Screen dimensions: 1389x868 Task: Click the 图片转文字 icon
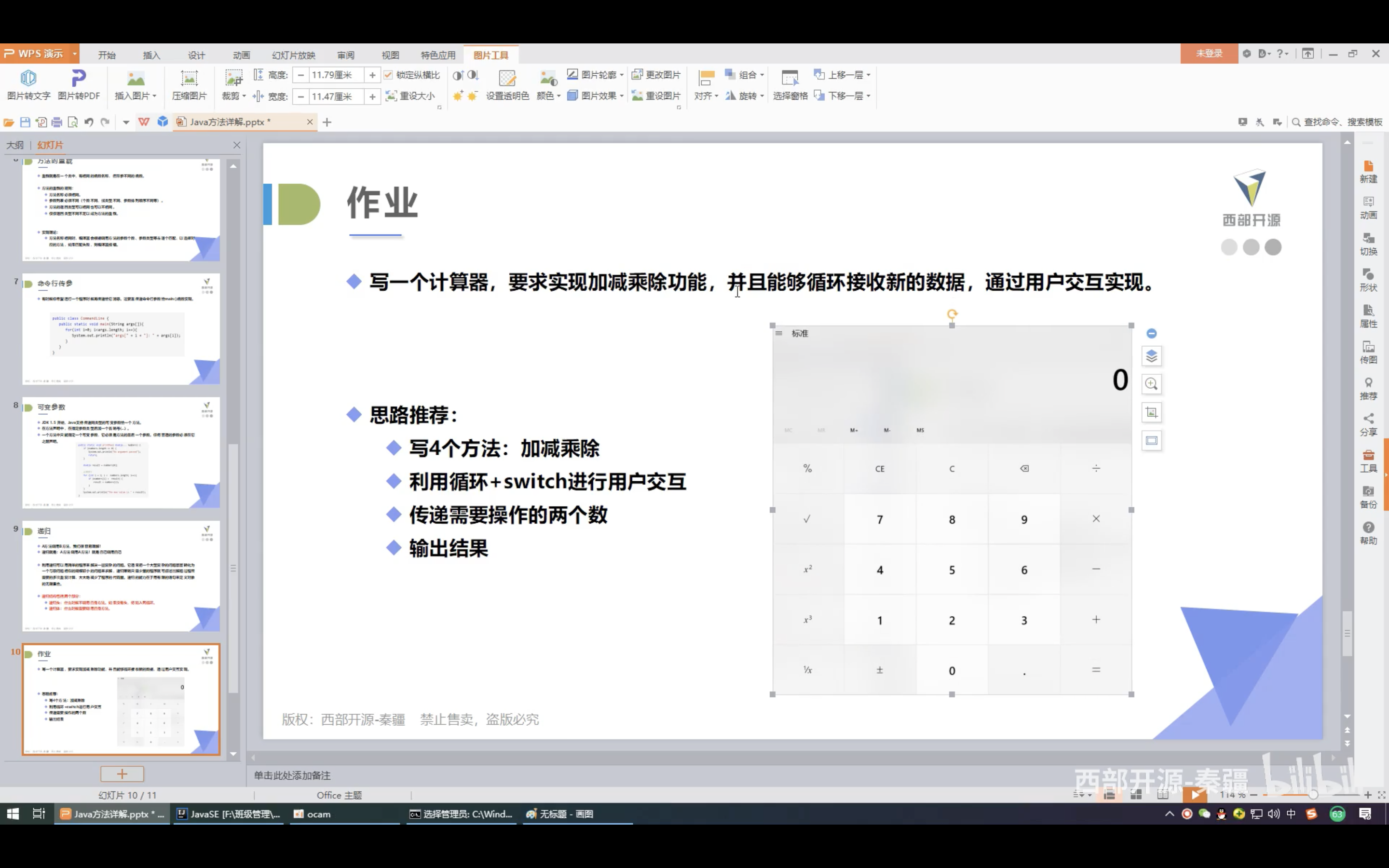click(28, 78)
